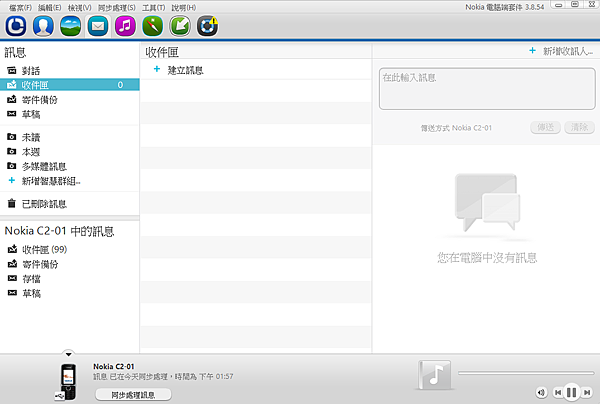Click the 傳送 send button
Image resolution: width=600 pixels, height=404 pixels.
(545, 127)
